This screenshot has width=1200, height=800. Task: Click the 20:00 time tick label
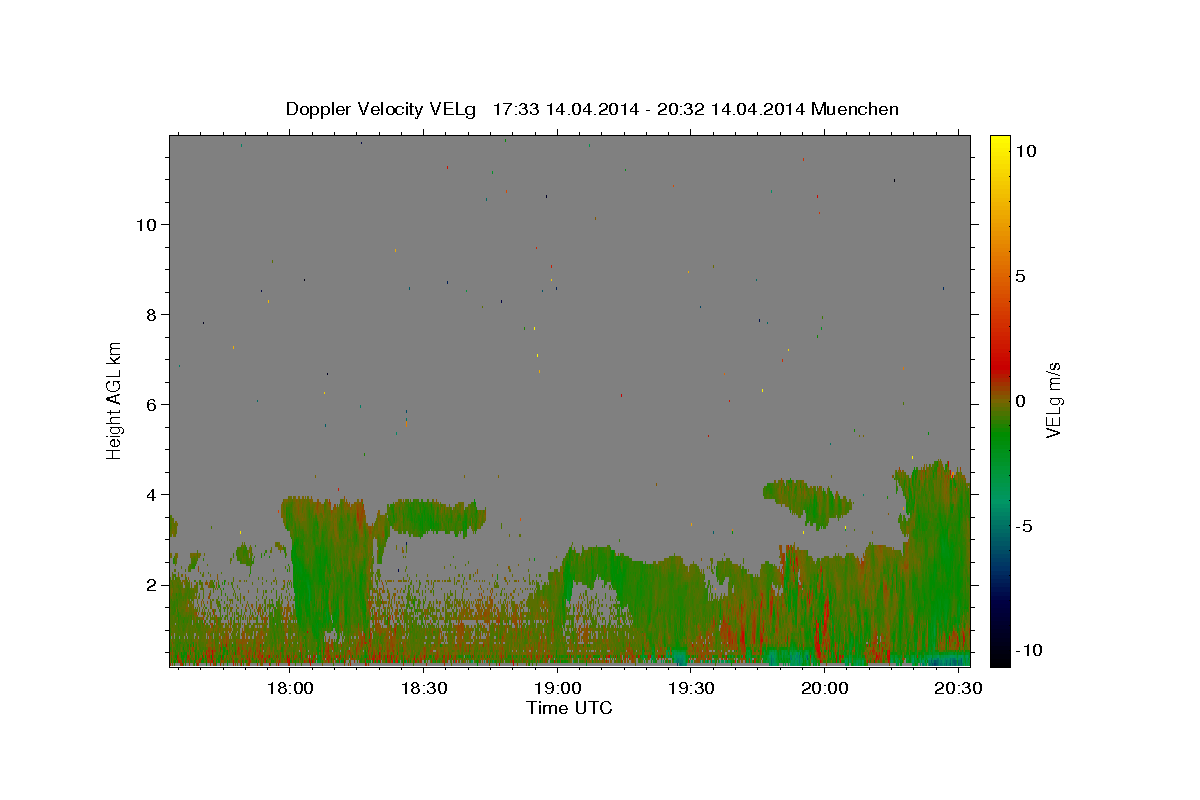coord(825,688)
